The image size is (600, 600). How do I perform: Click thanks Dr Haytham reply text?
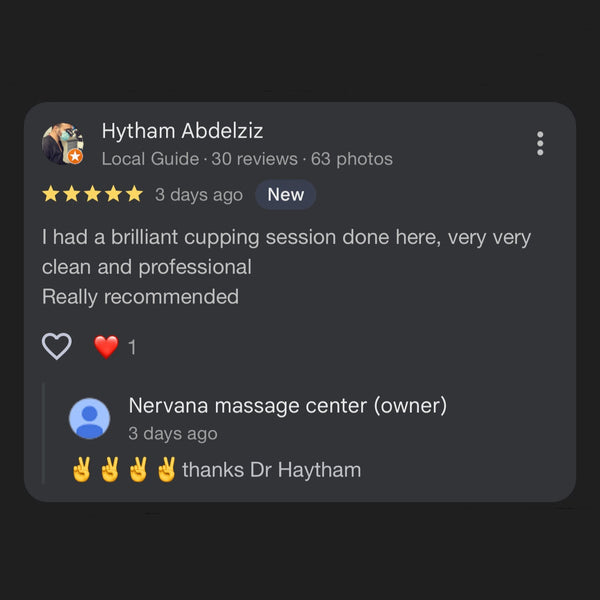pyautogui.click(x=271, y=470)
